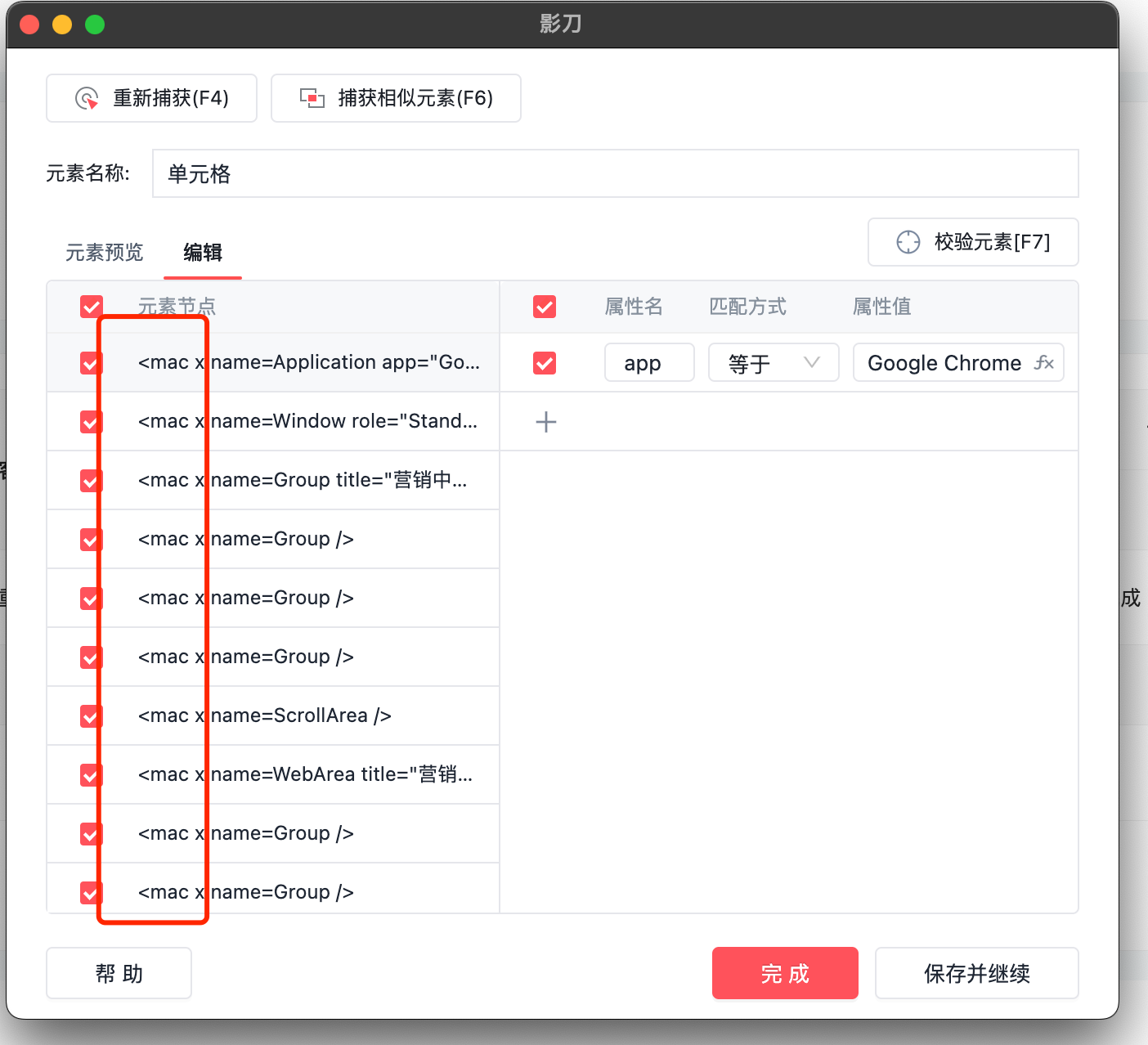Click the 捕获相似元素(F6) button

[x=396, y=98]
